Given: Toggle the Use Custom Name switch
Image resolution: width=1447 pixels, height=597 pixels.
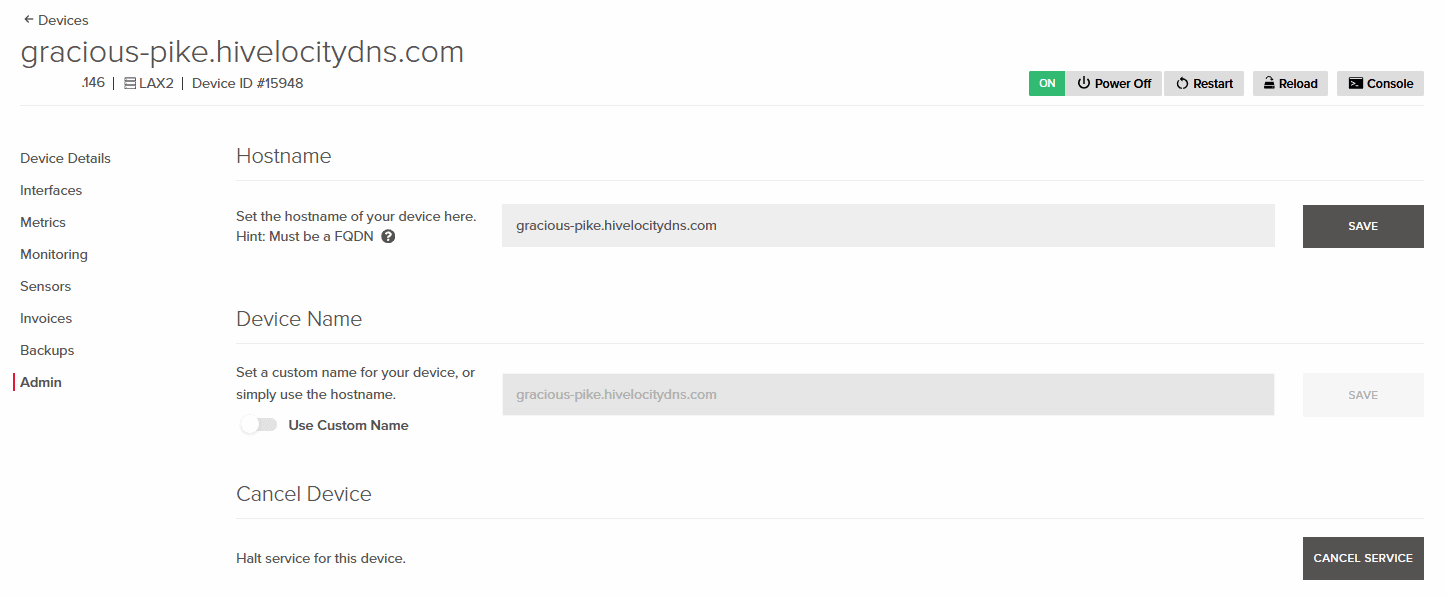Looking at the screenshot, I should (259, 425).
